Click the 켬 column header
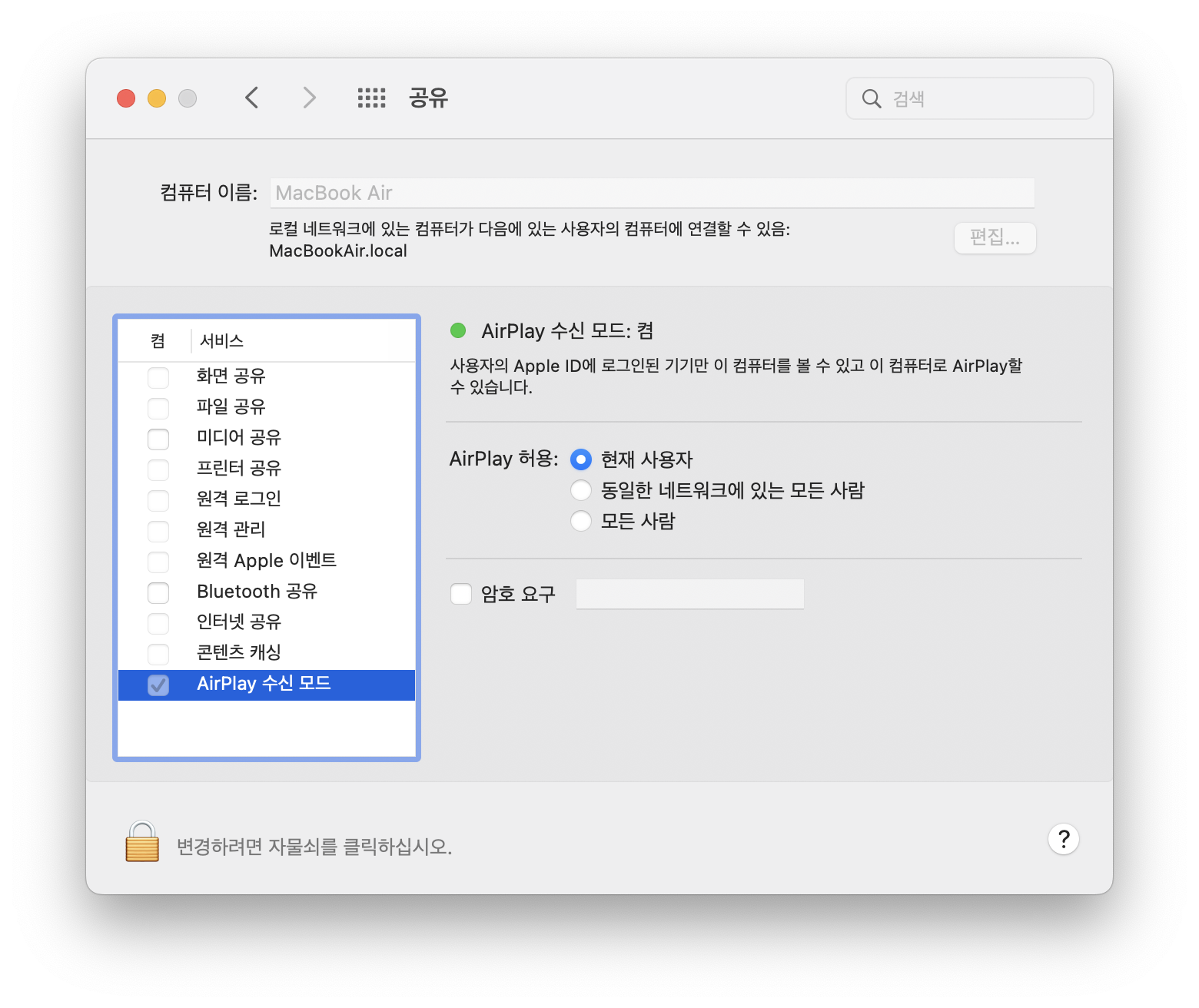This screenshot has width=1199, height=1008. pos(158,340)
